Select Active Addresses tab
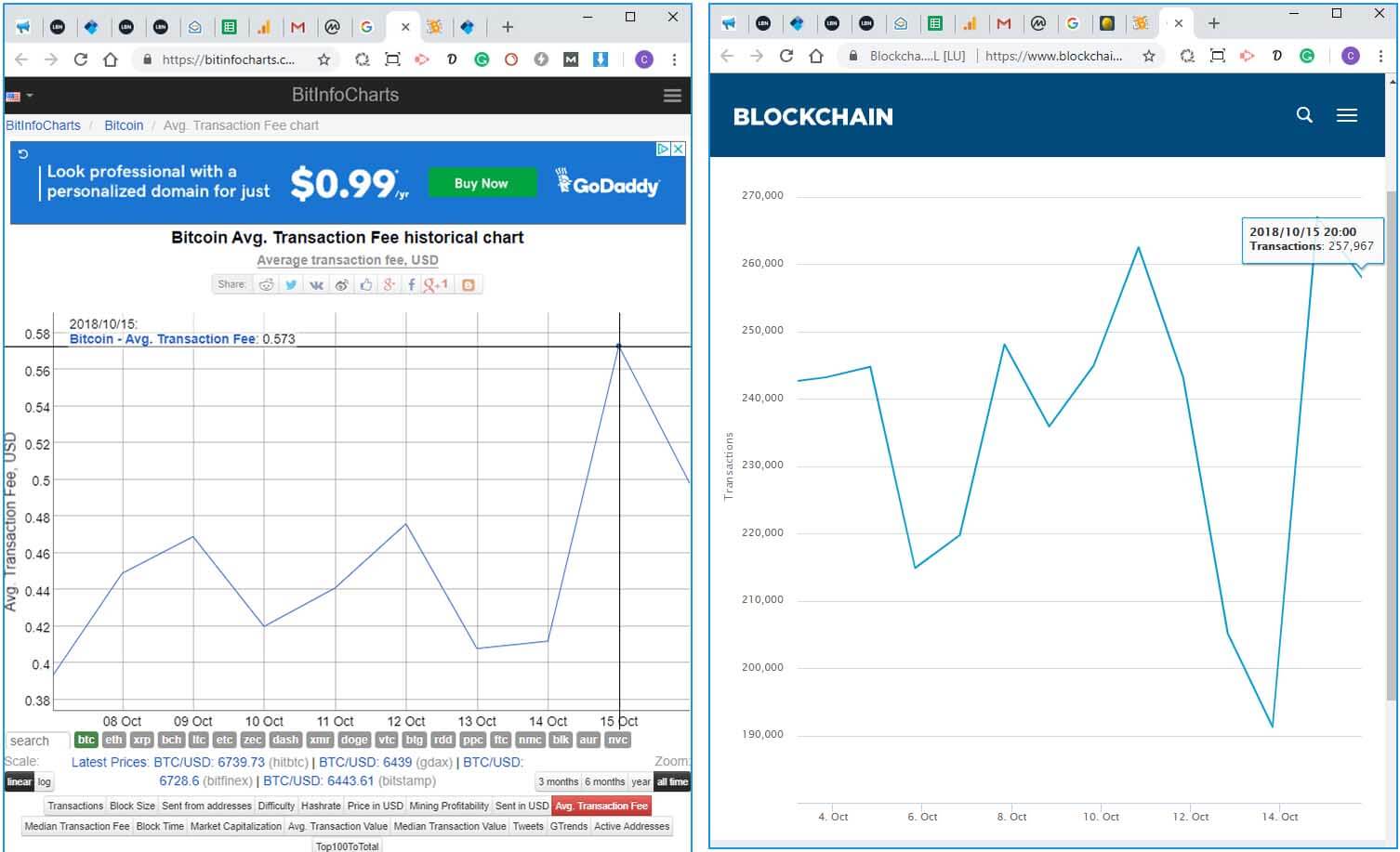The width and height of the screenshot is (1400, 852). (632, 827)
